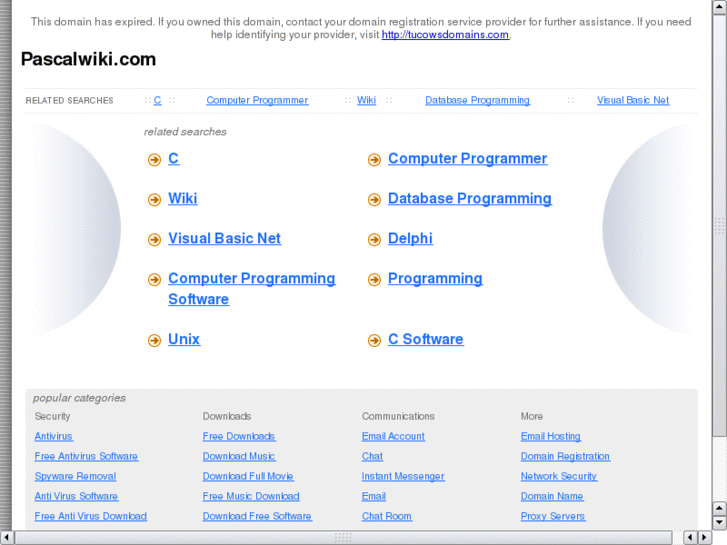Select Visual Basic Net in top search bar
The width and height of the screenshot is (727, 545).
(x=633, y=100)
